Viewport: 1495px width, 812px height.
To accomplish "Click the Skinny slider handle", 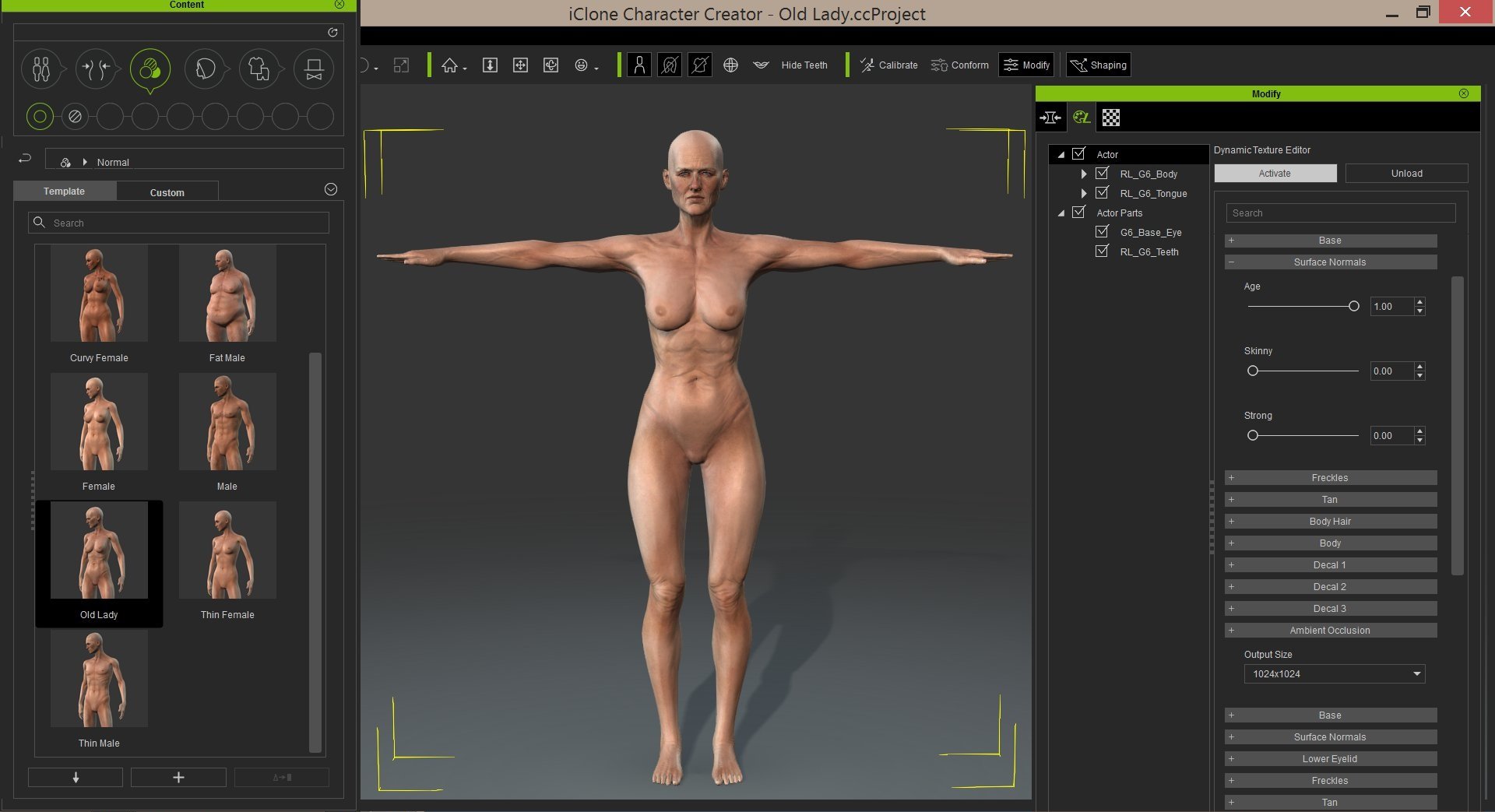I will click(1253, 371).
